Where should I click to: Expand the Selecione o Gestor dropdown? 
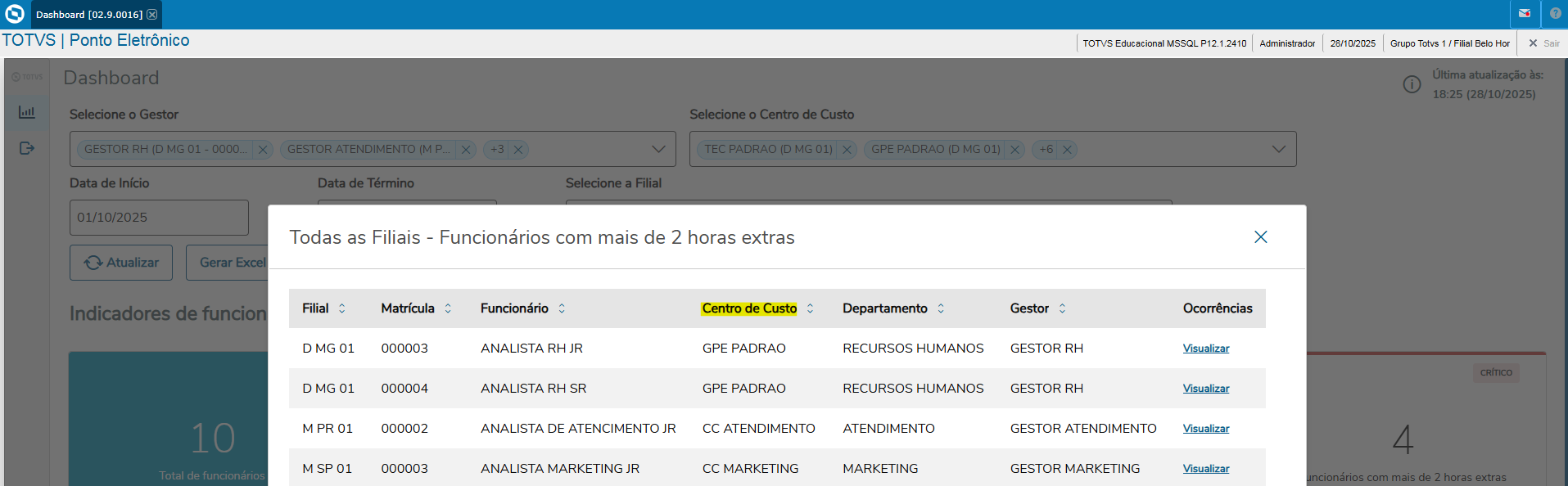(x=658, y=149)
